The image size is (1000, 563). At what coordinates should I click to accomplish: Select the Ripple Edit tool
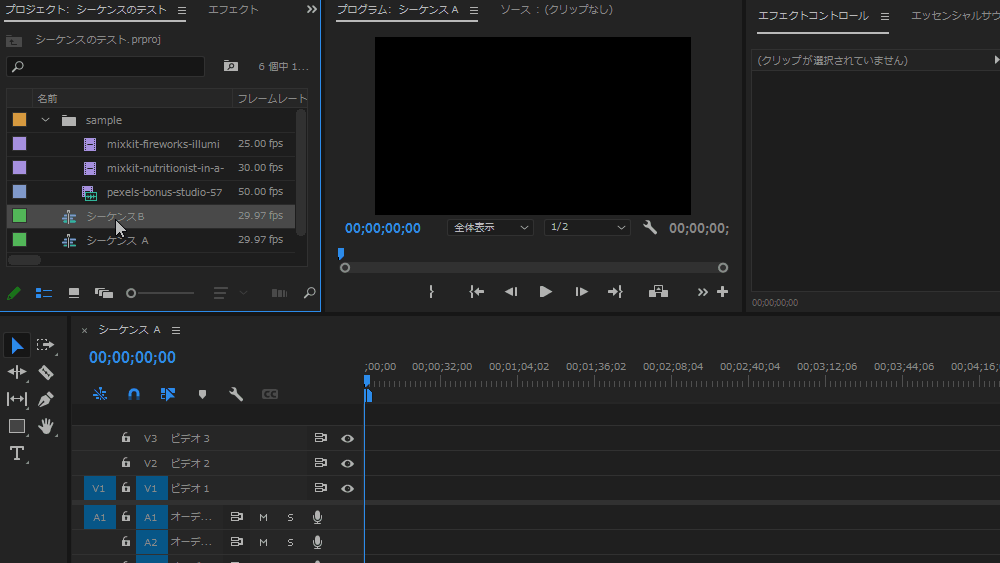click(17, 372)
